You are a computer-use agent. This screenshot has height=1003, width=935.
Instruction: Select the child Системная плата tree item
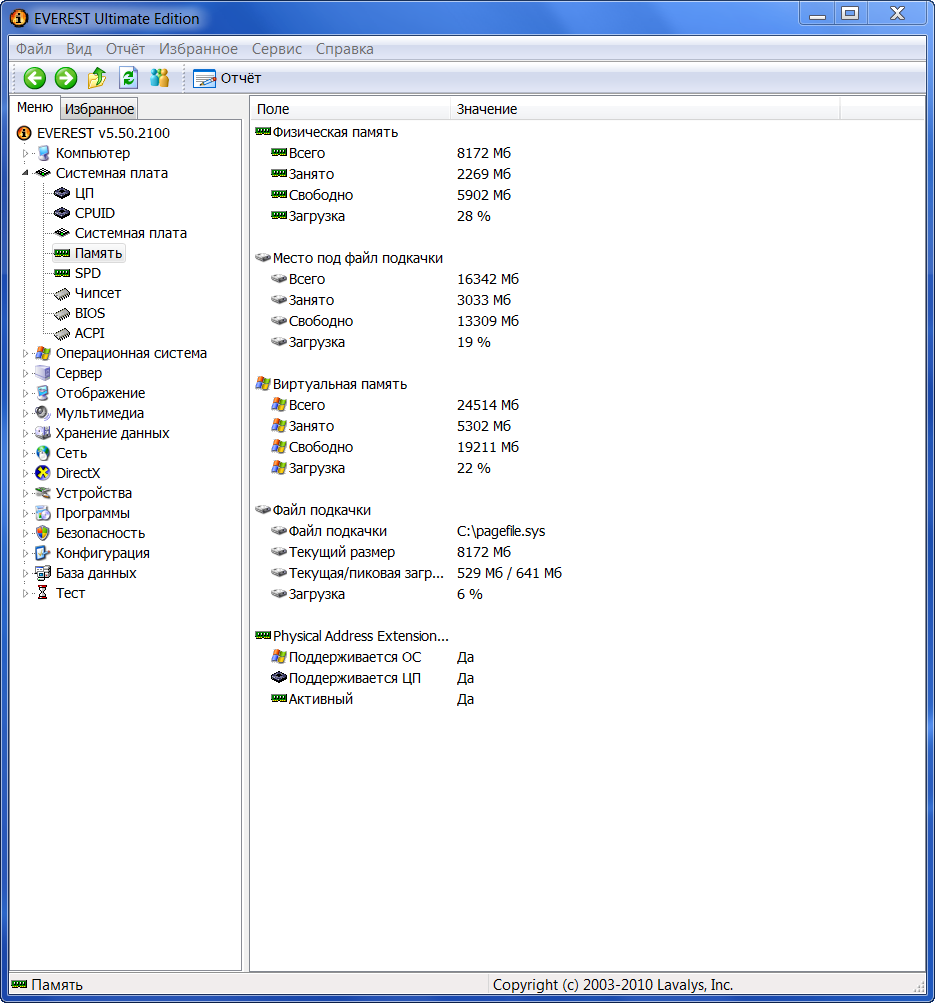click(130, 233)
